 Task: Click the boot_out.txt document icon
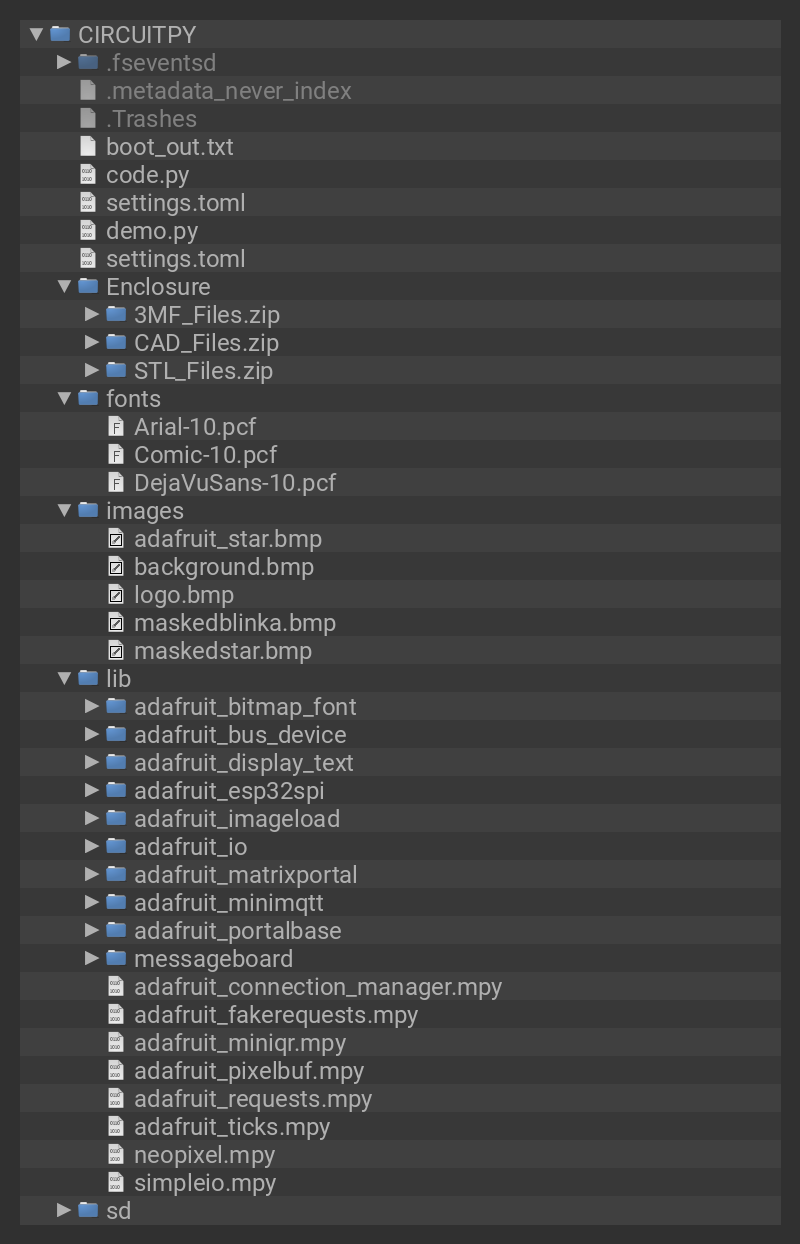(88, 147)
